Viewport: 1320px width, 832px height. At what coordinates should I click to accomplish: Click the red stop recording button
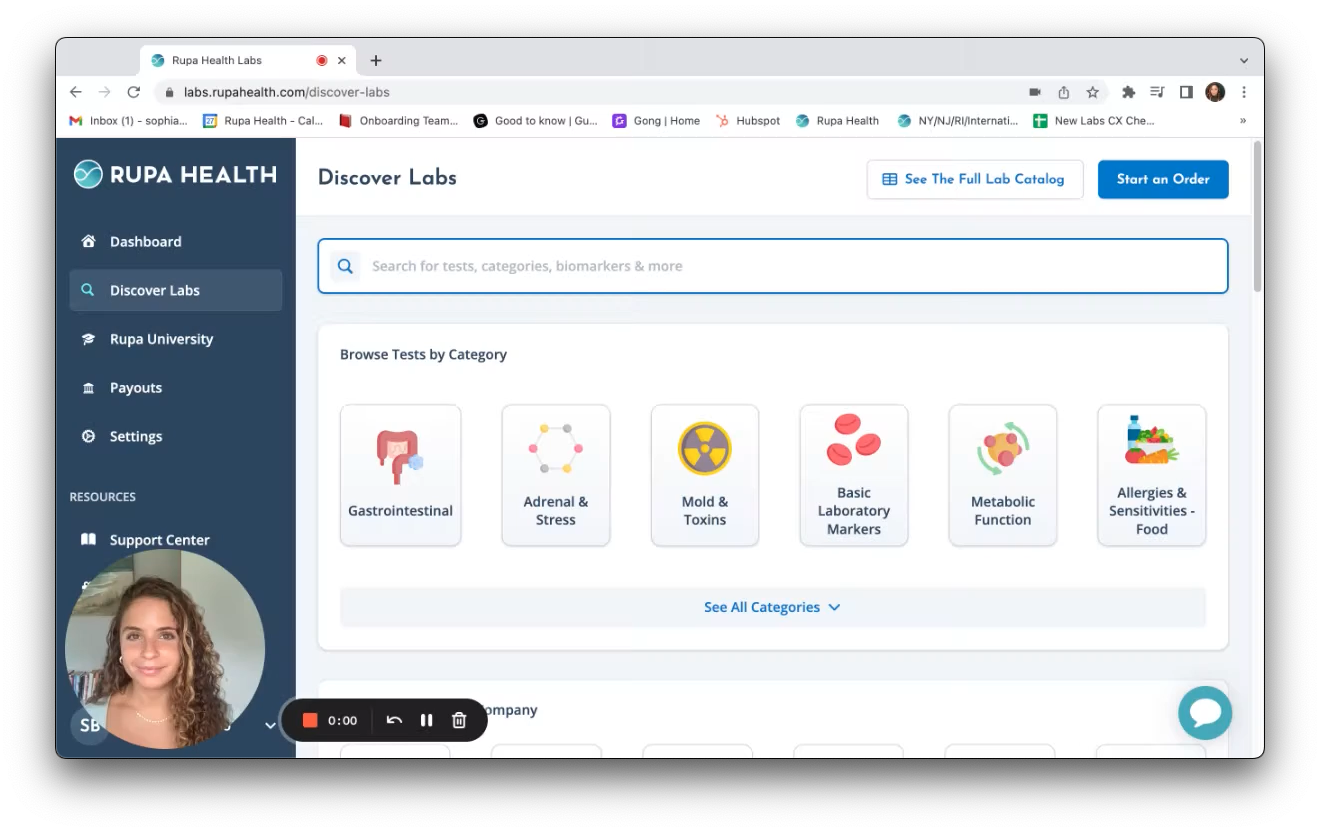point(310,720)
